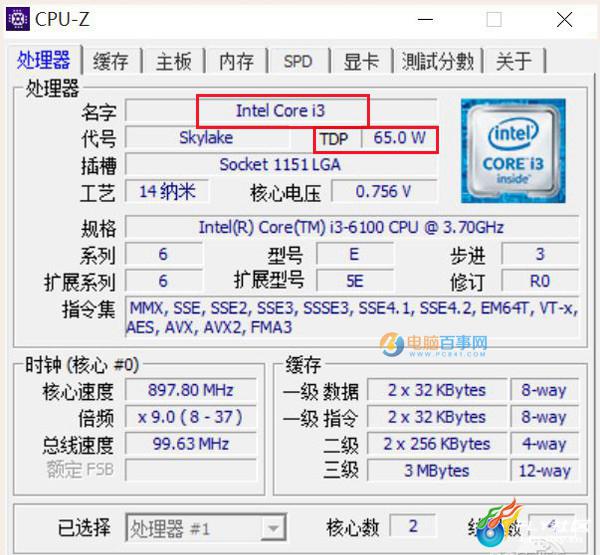Open the 处理器 #1 selection dropdown
This screenshot has width=600, height=555.
coord(206,528)
